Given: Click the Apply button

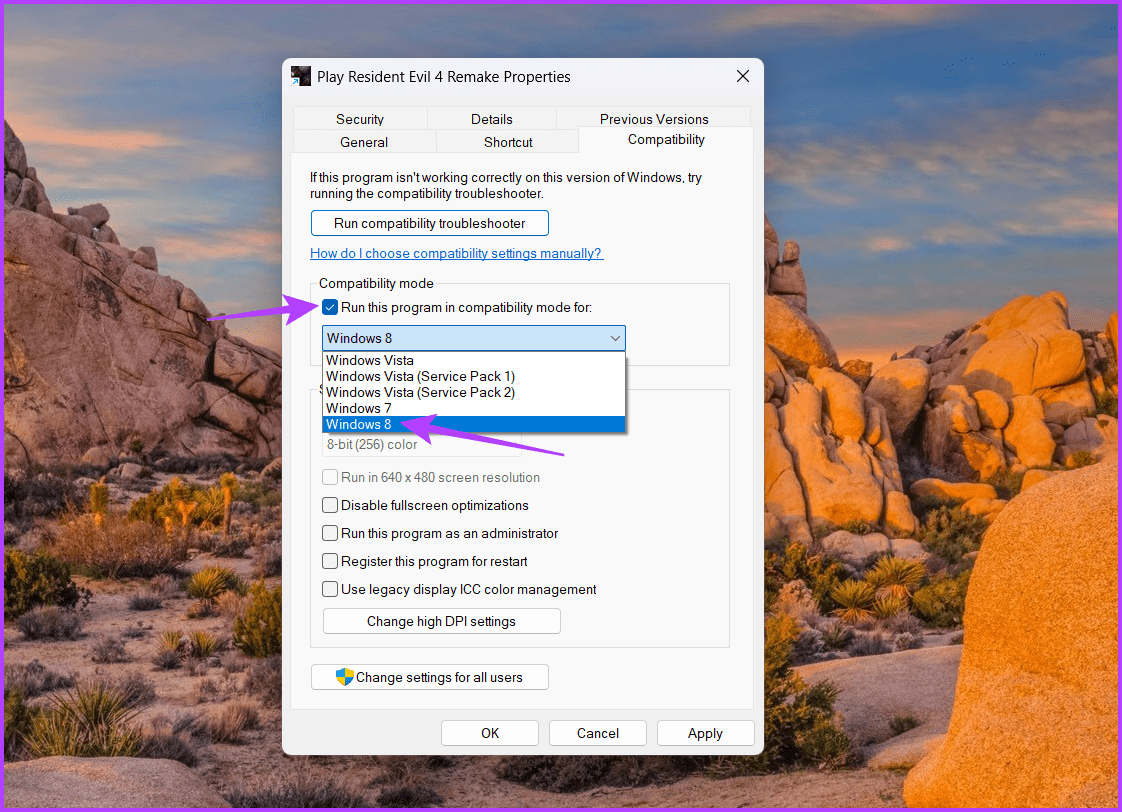Looking at the screenshot, I should [x=706, y=733].
